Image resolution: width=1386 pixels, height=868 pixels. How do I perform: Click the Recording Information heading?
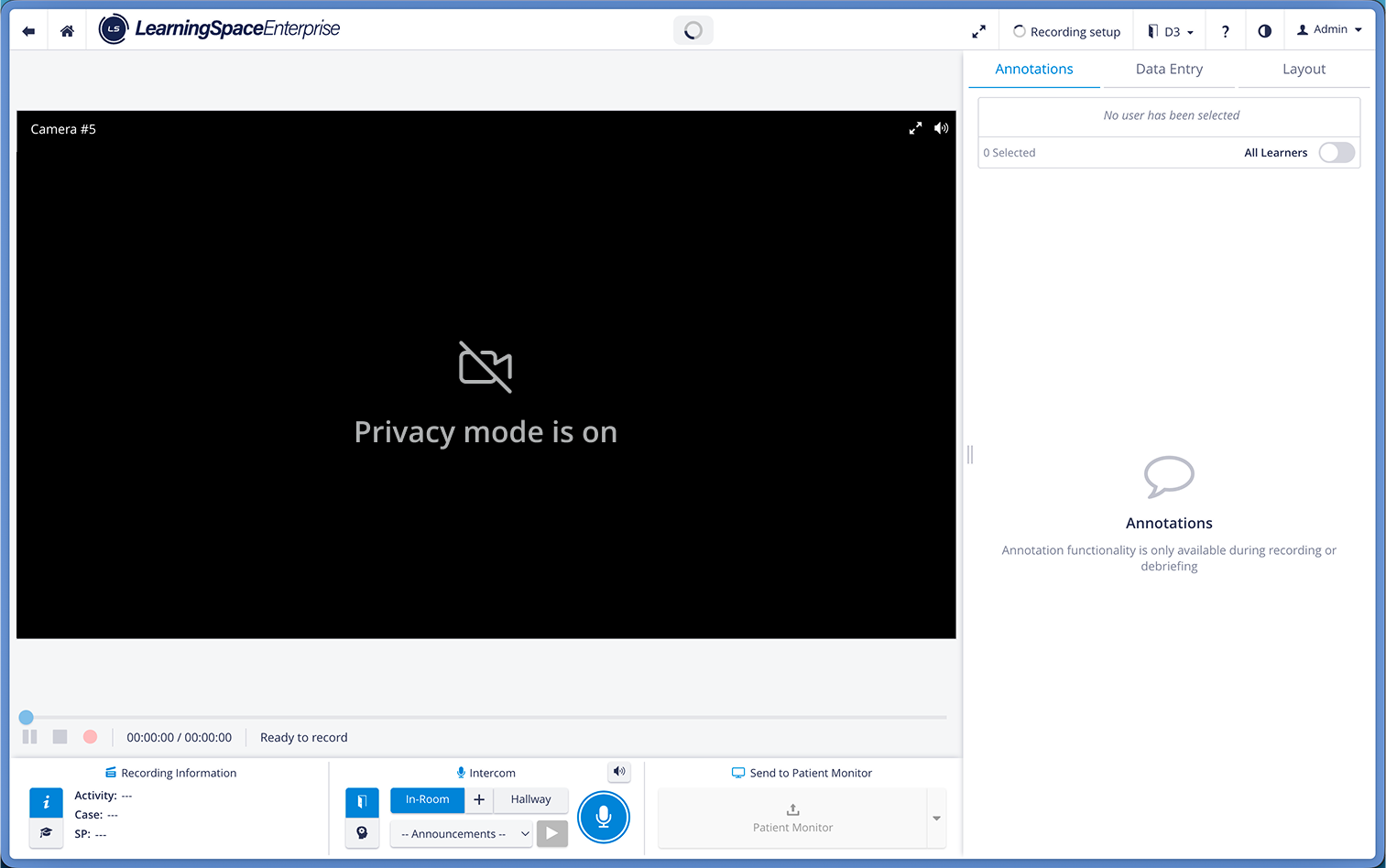coord(170,773)
